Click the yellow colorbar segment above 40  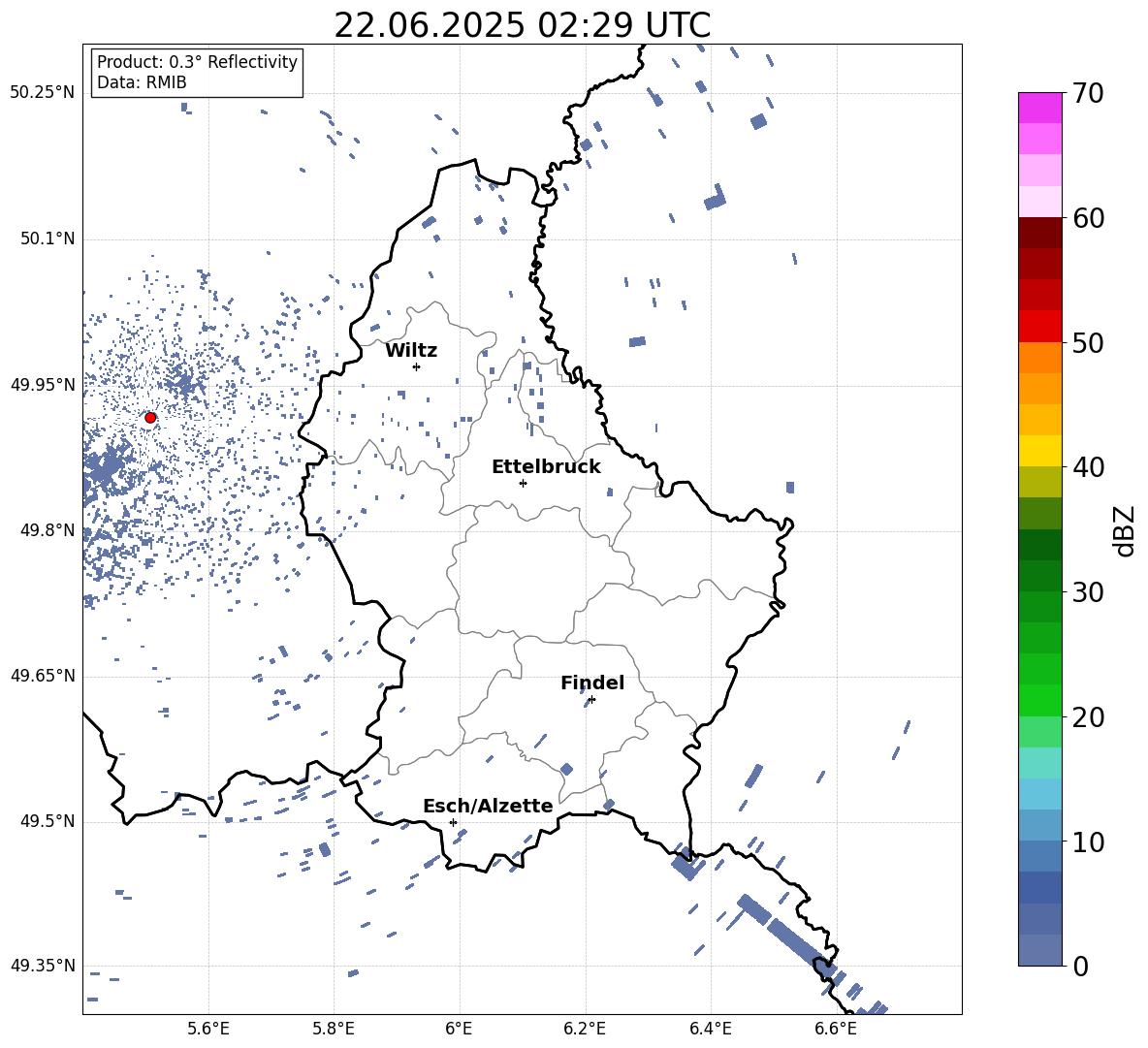tap(1040, 451)
